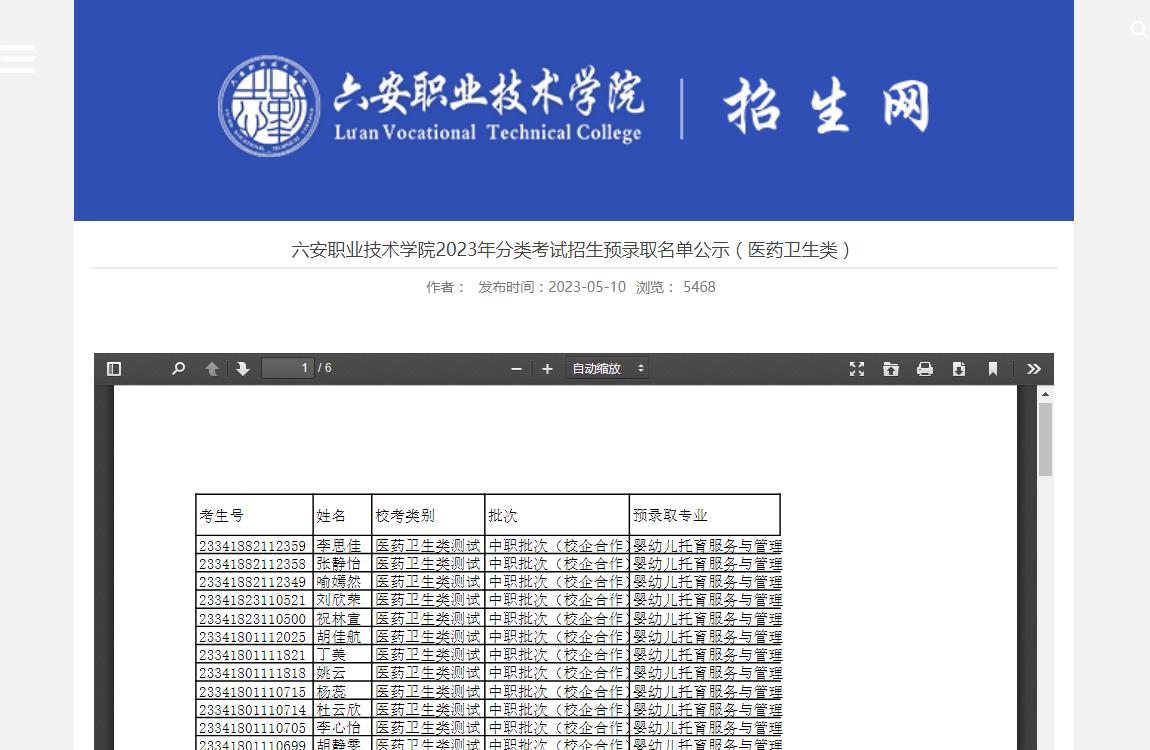Zoom in the PDF with plus button
Screen dimensions: 1150x750
pyautogui.click(x=547, y=369)
